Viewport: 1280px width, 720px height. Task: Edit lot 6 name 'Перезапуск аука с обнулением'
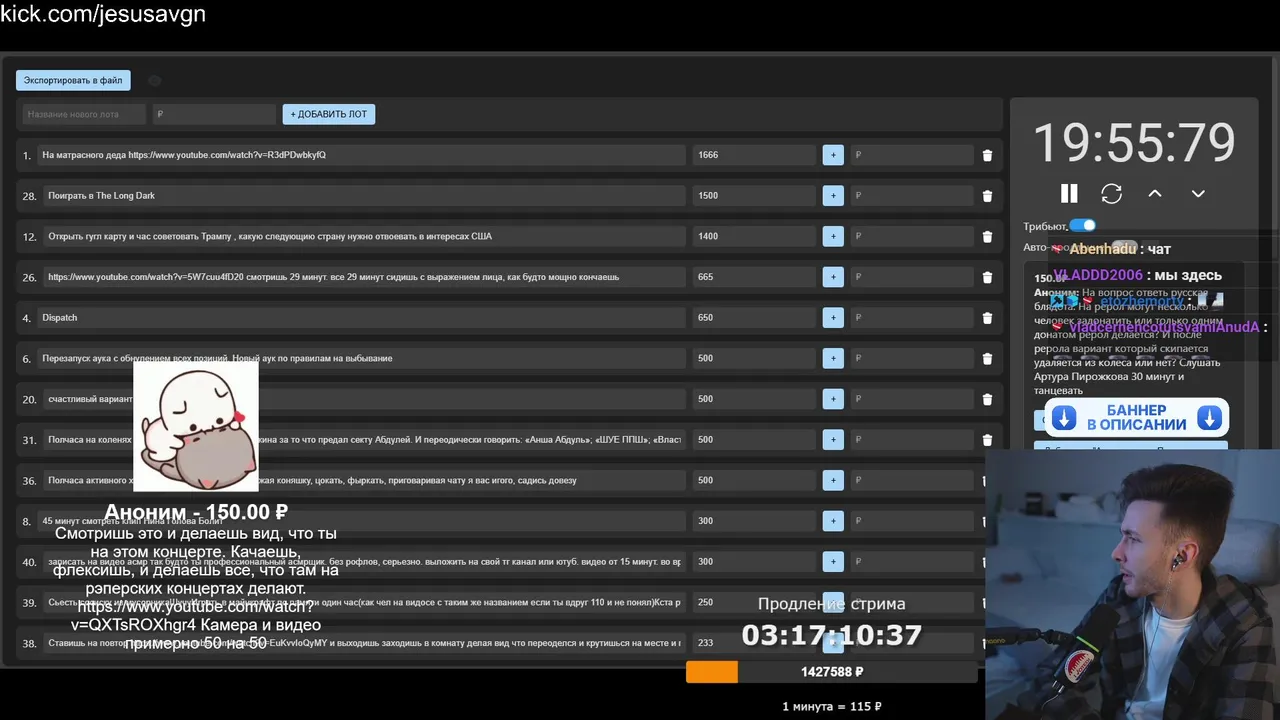pos(361,358)
